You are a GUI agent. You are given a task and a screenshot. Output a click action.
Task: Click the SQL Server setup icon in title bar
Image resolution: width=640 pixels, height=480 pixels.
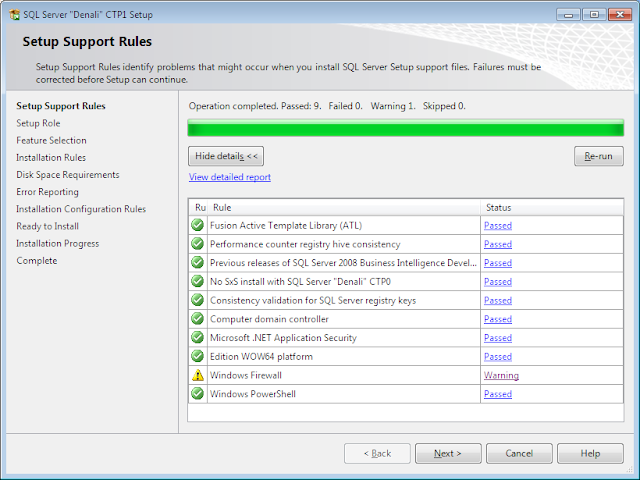coord(14,15)
